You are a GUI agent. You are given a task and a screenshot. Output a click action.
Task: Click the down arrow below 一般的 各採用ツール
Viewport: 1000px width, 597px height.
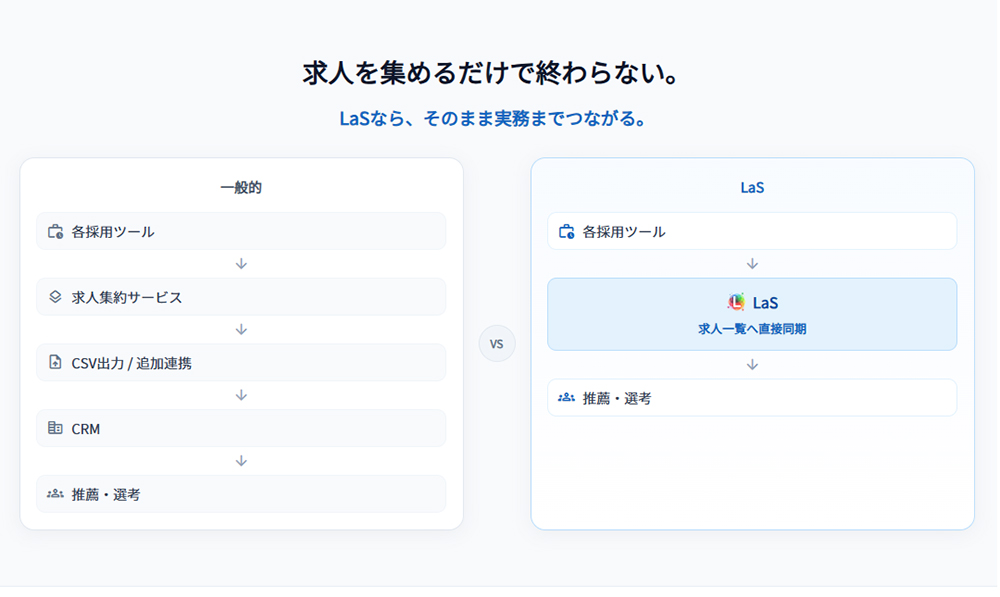[x=241, y=263]
